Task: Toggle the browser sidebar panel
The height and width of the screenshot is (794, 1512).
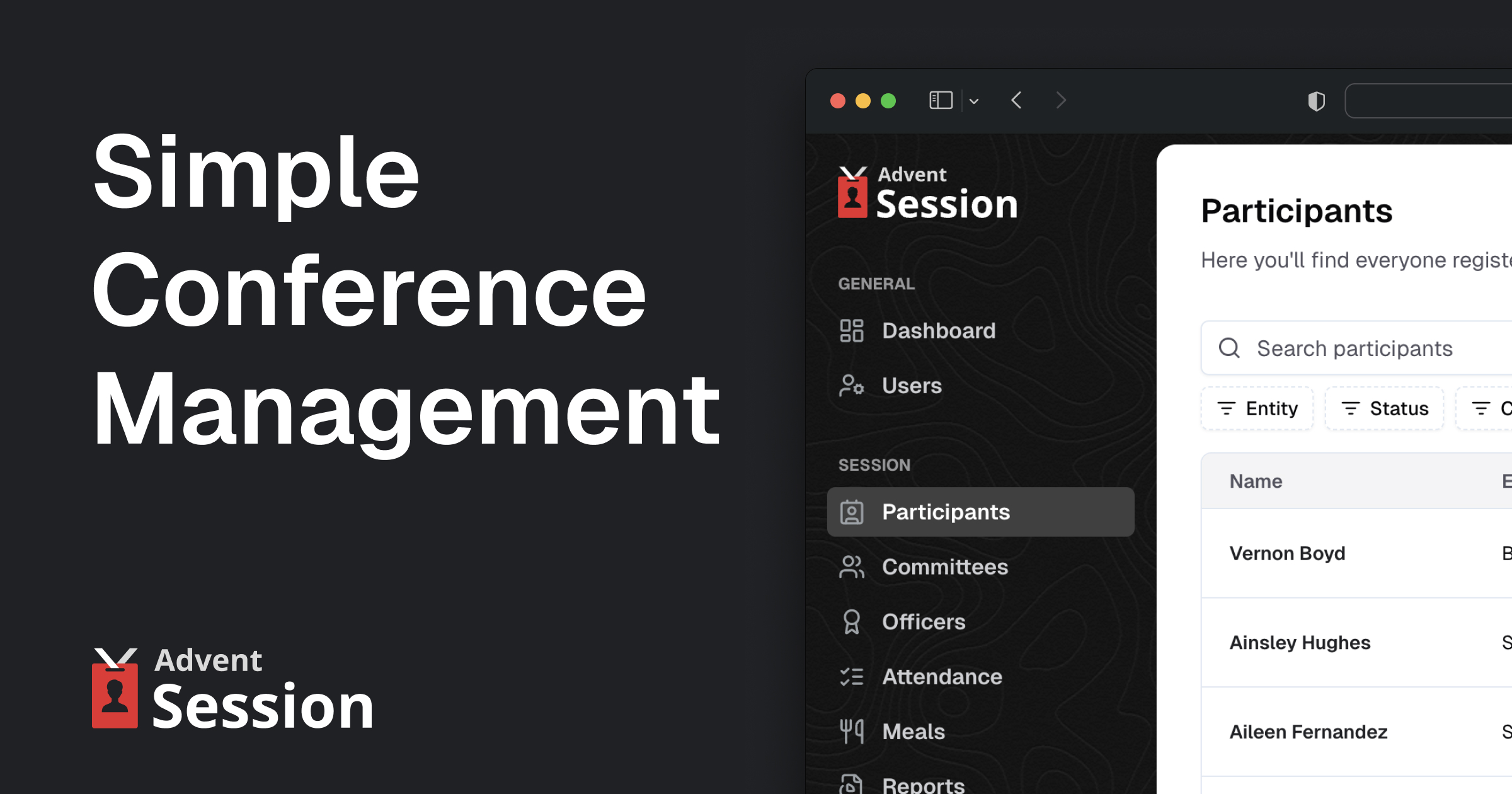Action: (939, 100)
